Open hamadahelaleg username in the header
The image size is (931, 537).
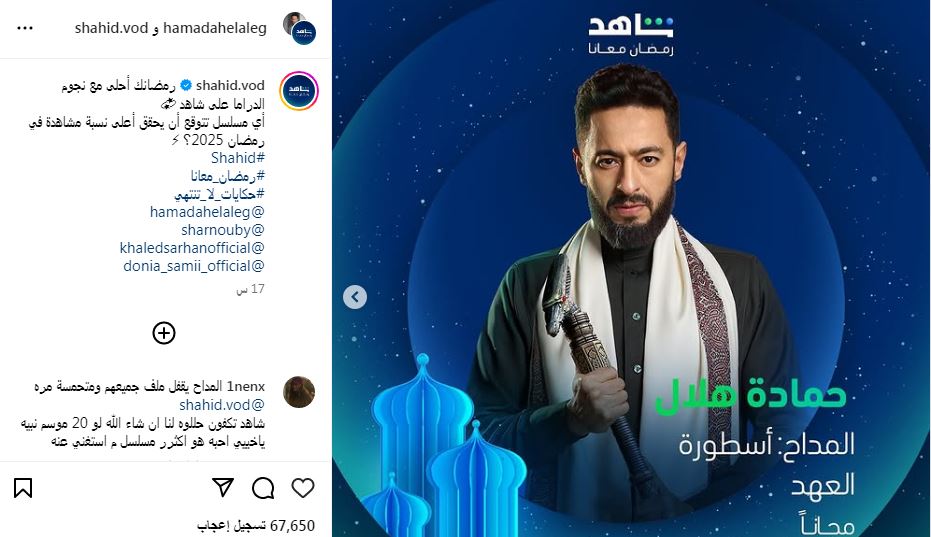tap(214, 28)
